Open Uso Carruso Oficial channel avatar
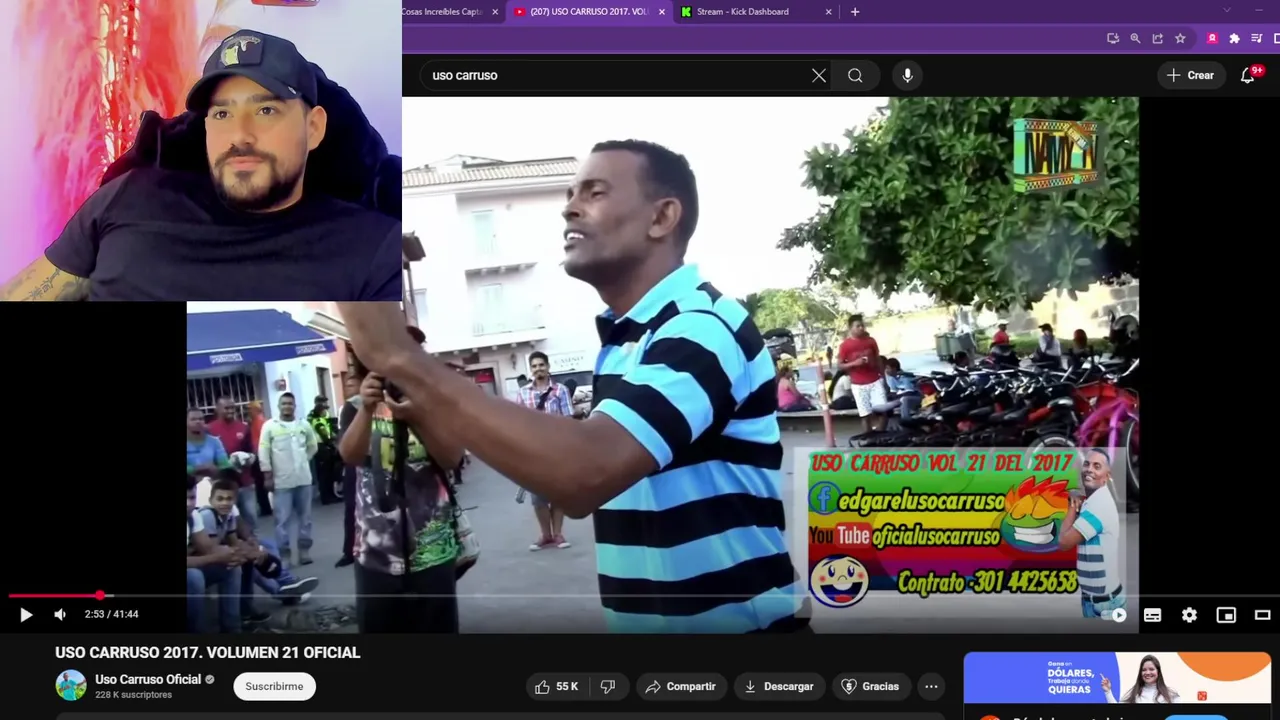This screenshot has height=720, width=1280. pyautogui.click(x=71, y=686)
